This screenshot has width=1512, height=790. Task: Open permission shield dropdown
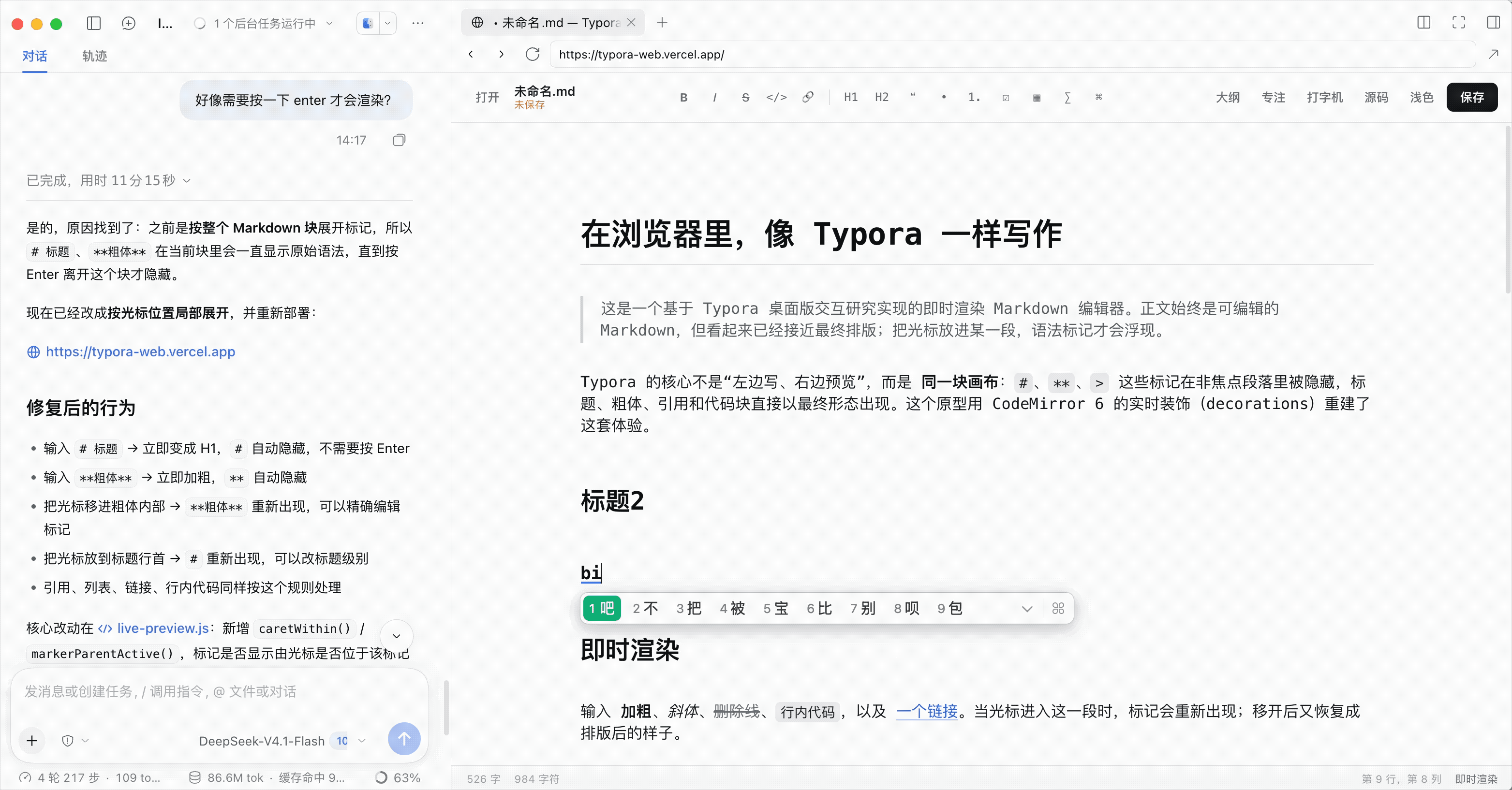click(75, 741)
